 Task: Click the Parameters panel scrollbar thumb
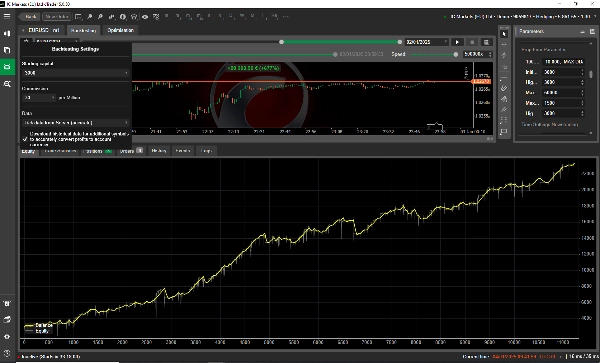pyautogui.click(x=591, y=74)
